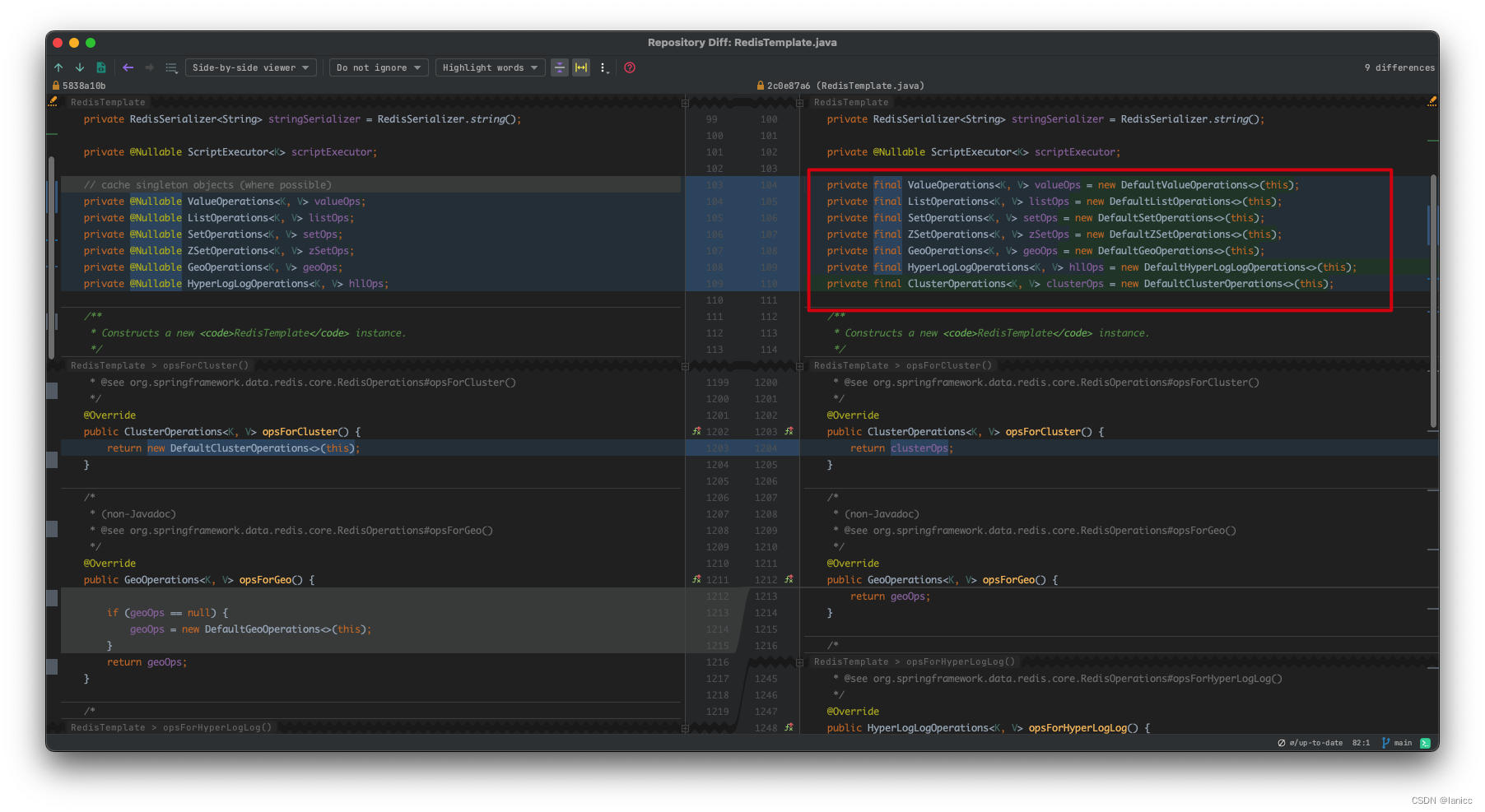This screenshot has width=1485, height=812.
Task: Click window title Repository Diff: RedisTemplate.java
Action: point(742,42)
